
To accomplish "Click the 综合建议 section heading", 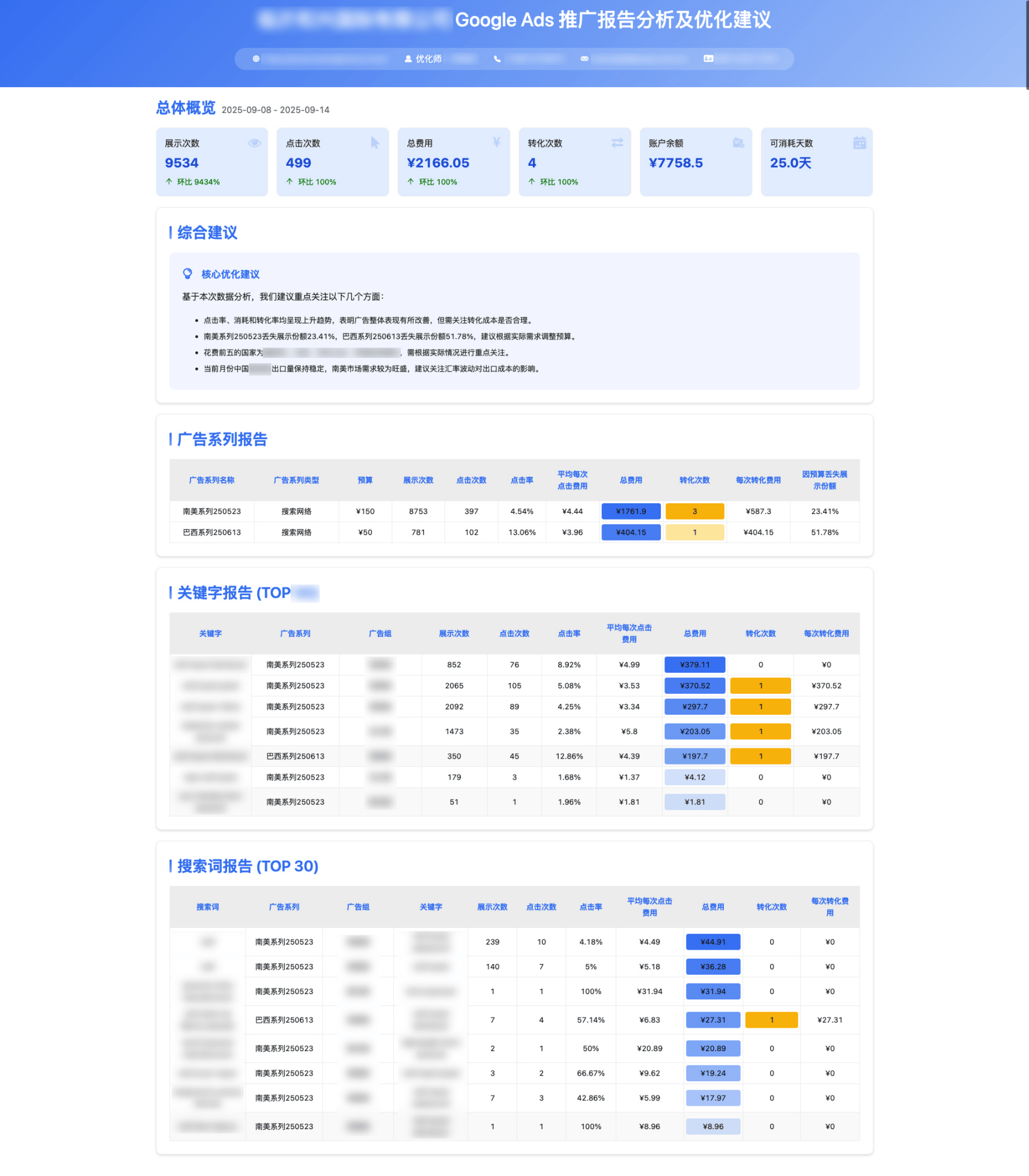I will pyautogui.click(x=207, y=232).
